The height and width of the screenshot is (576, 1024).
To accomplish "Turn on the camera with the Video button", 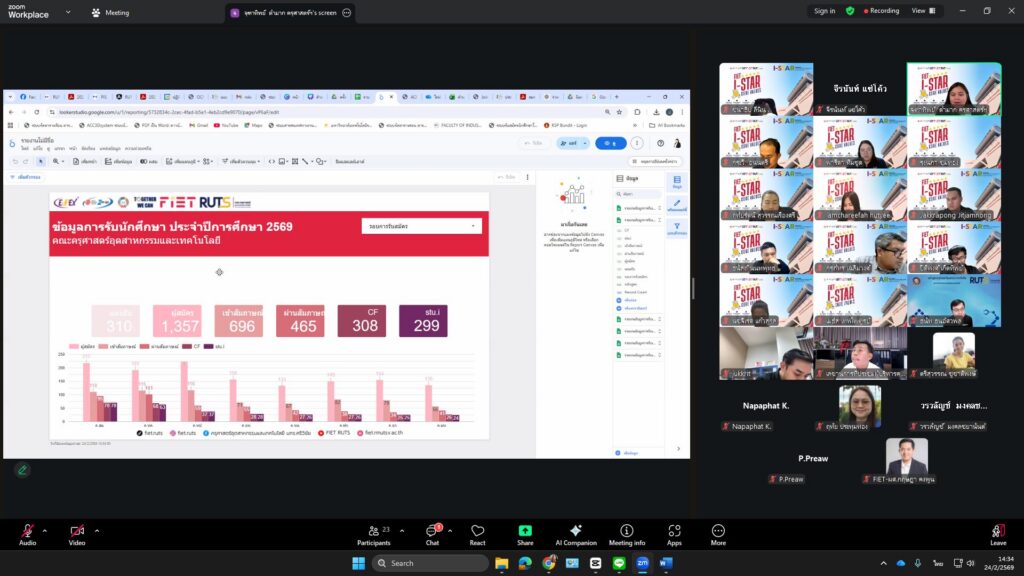I will (76, 531).
